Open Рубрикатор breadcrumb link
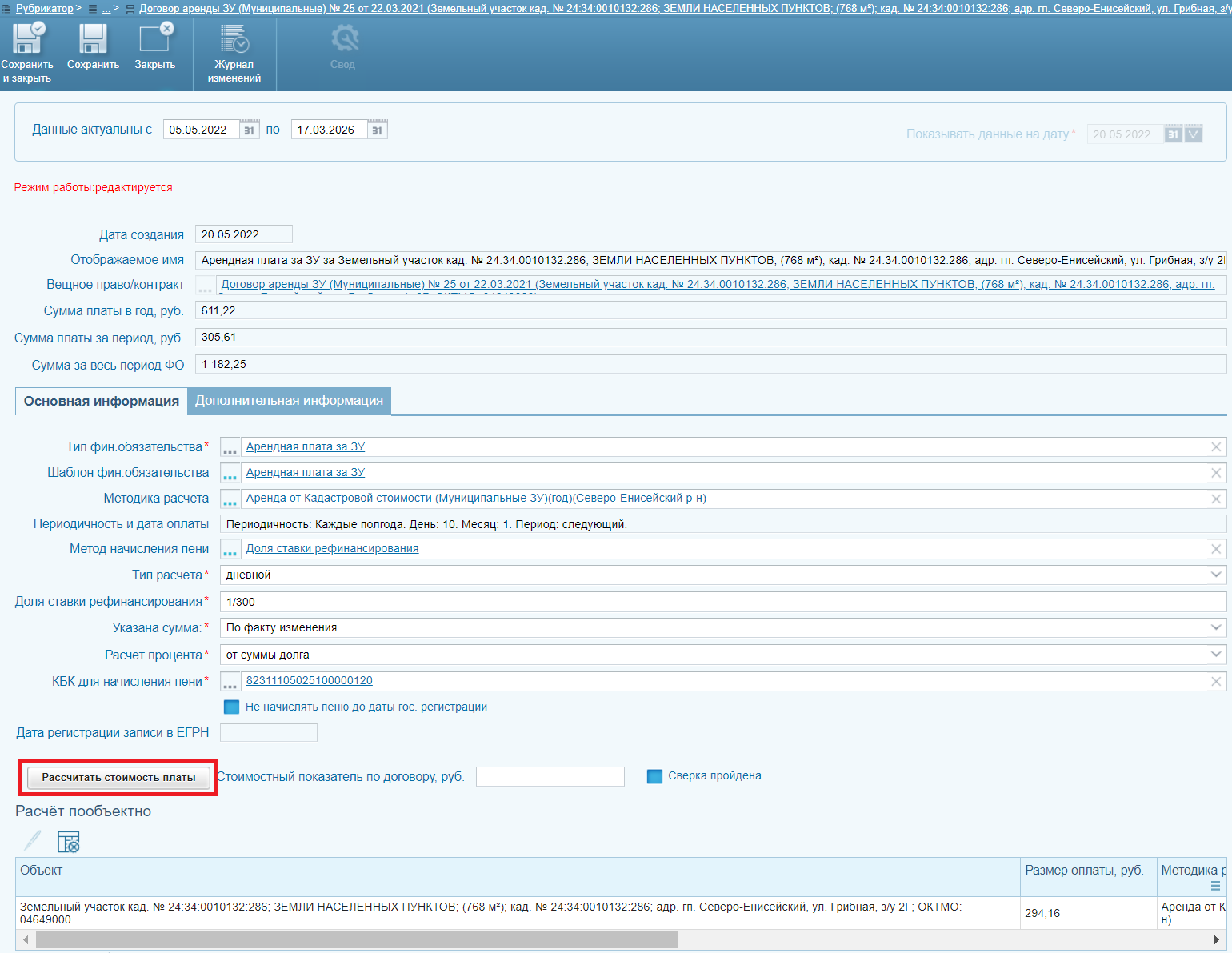Image resolution: width=1232 pixels, height=953 pixels. [45, 9]
